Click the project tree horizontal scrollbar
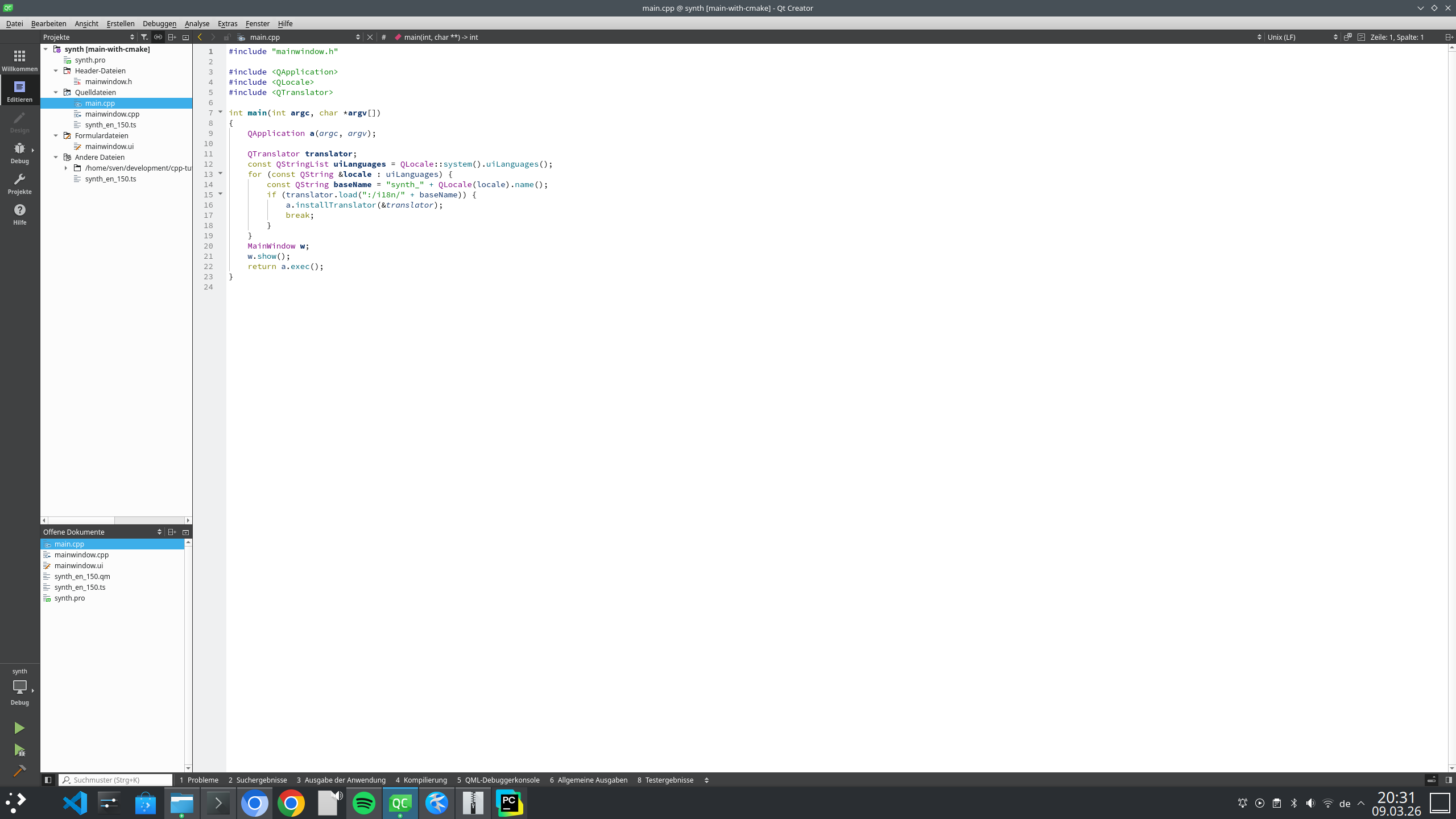The height and width of the screenshot is (819, 1456). pos(81,520)
